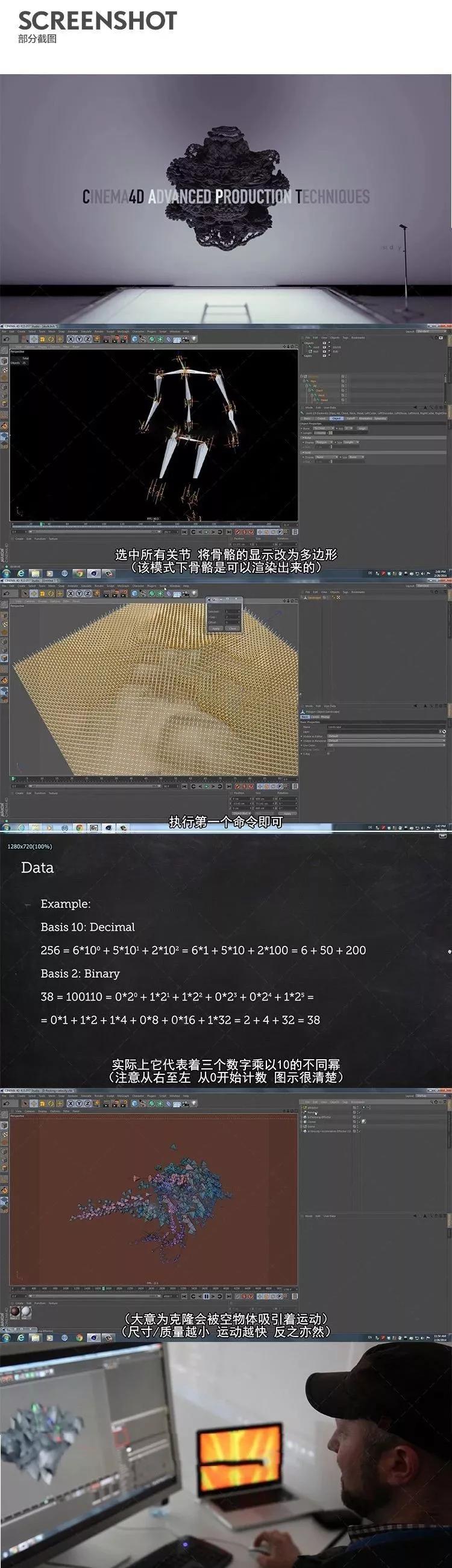Image resolution: width=452 pixels, height=1568 pixels.
Task: Click Apply in landscape window floating dialog
Action: pyautogui.click(x=216, y=628)
